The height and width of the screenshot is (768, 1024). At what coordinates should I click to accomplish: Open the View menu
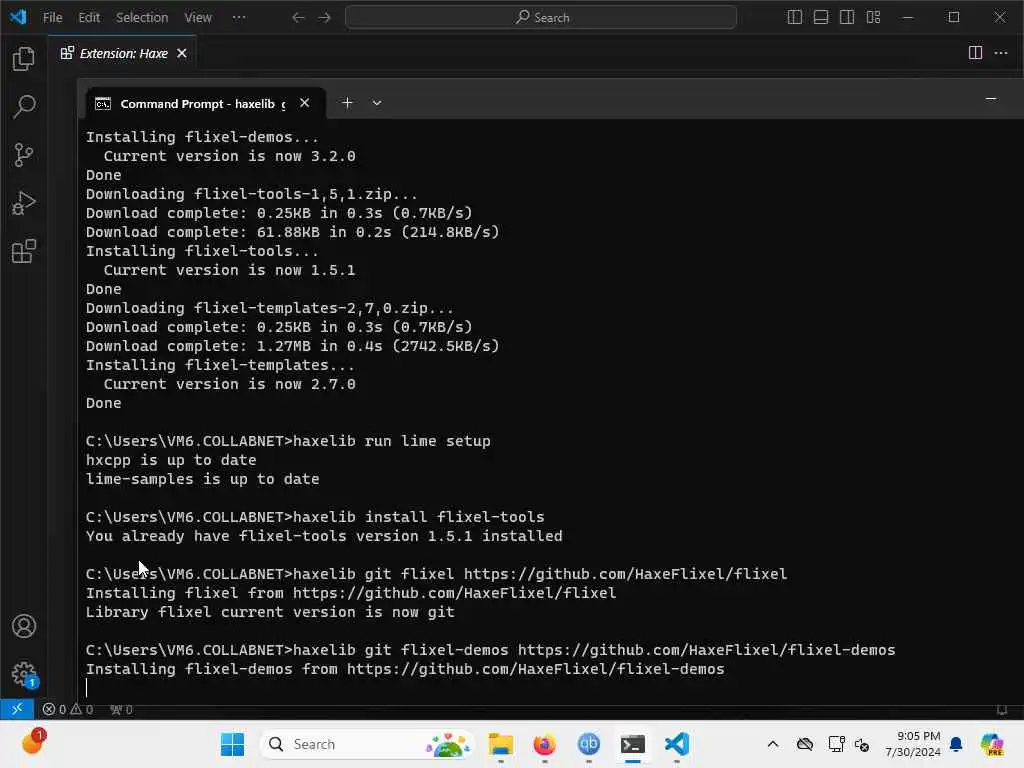197,18
